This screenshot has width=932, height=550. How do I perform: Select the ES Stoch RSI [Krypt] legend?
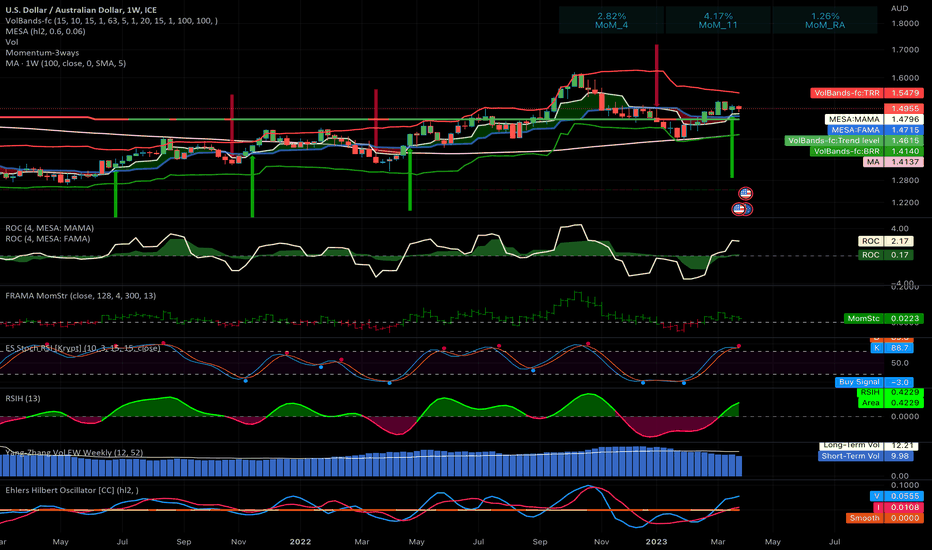[83, 348]
